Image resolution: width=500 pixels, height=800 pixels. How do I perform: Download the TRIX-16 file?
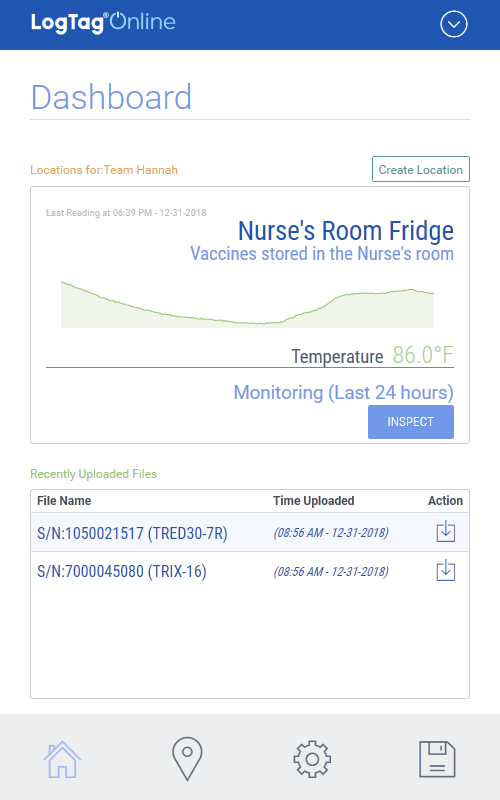point(445,570)
